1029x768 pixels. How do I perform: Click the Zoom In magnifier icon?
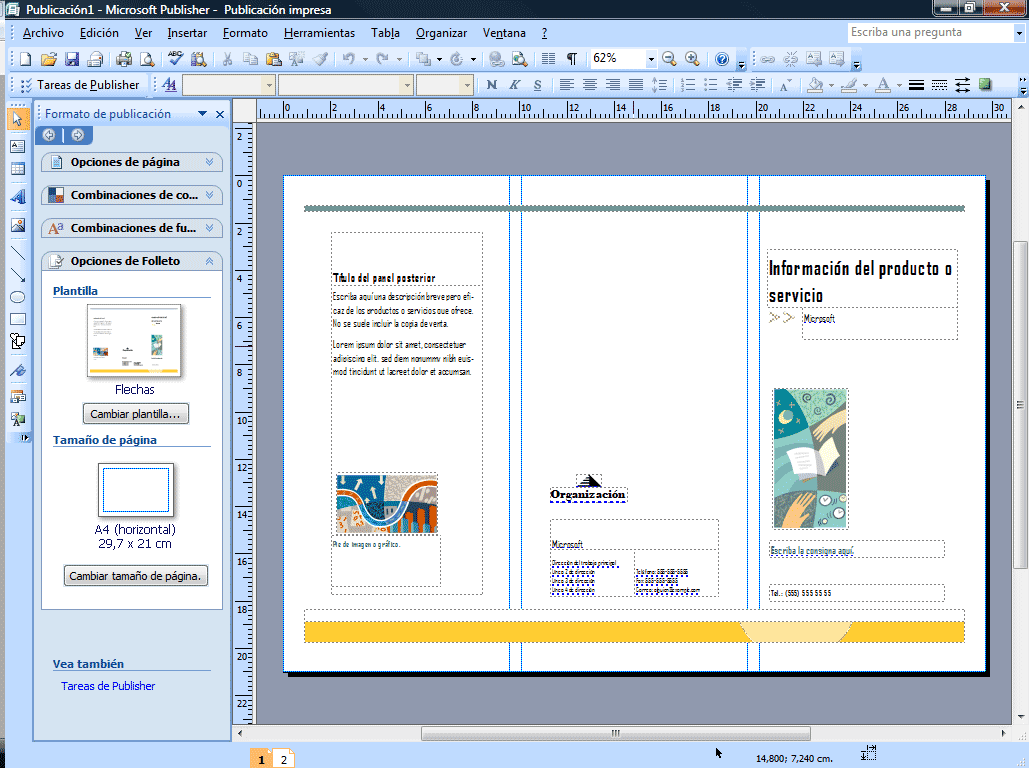pos(692,58)
